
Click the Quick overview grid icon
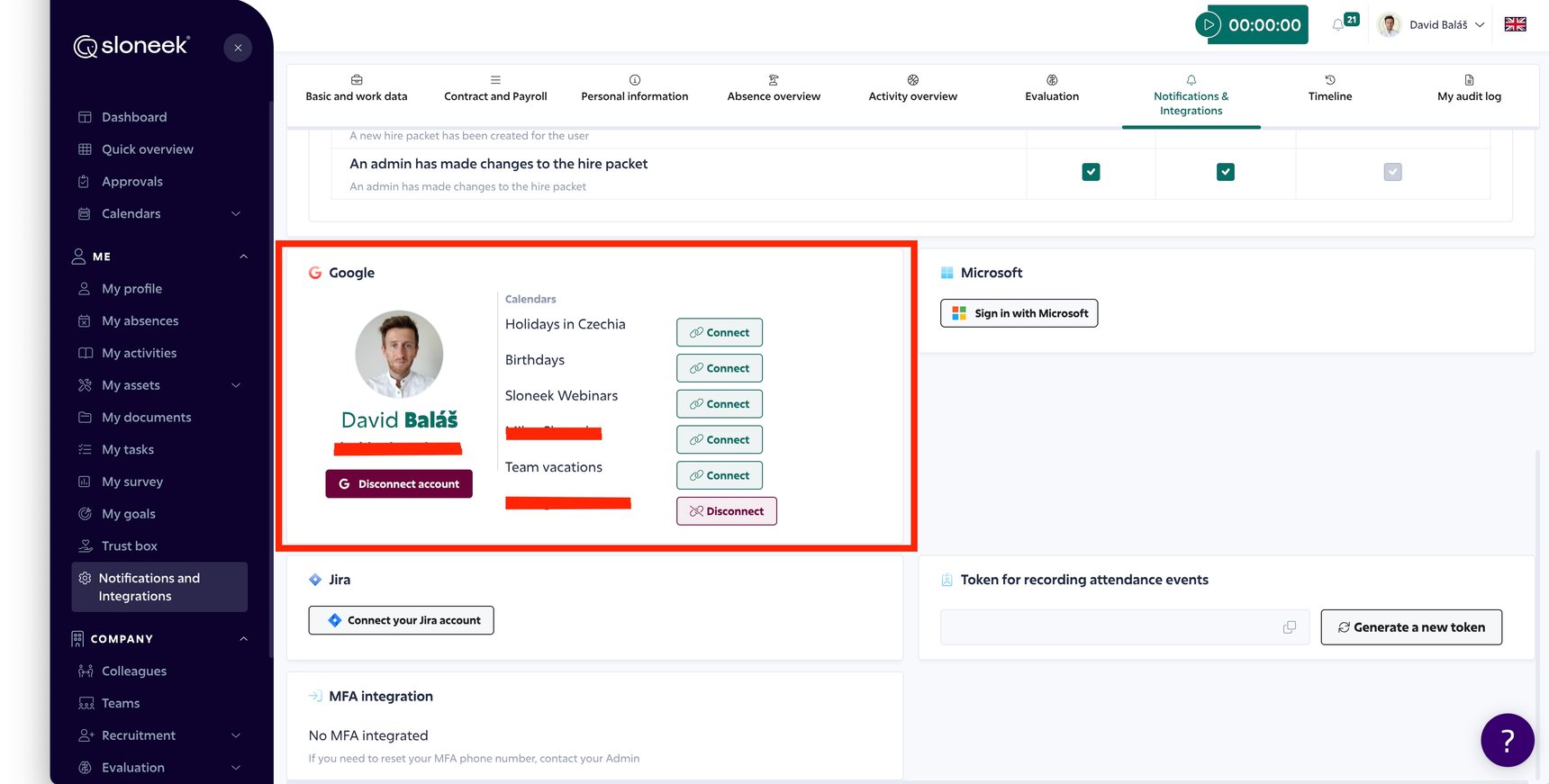click(85, 149)
